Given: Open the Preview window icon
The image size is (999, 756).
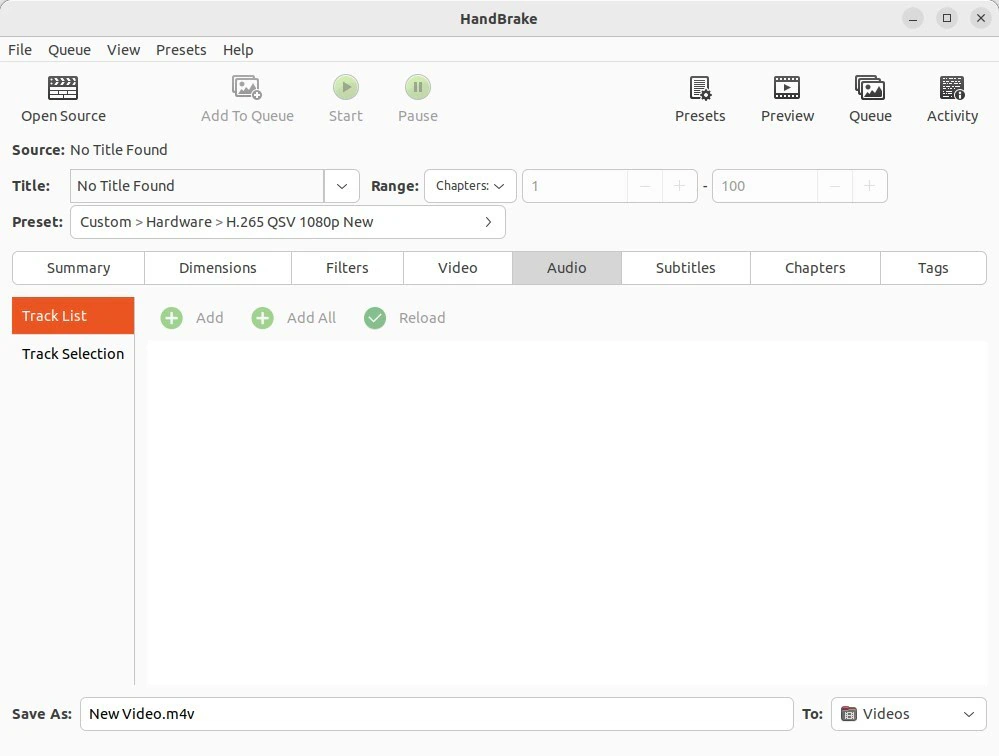Looking at the screenshot, I should point(787,88).
